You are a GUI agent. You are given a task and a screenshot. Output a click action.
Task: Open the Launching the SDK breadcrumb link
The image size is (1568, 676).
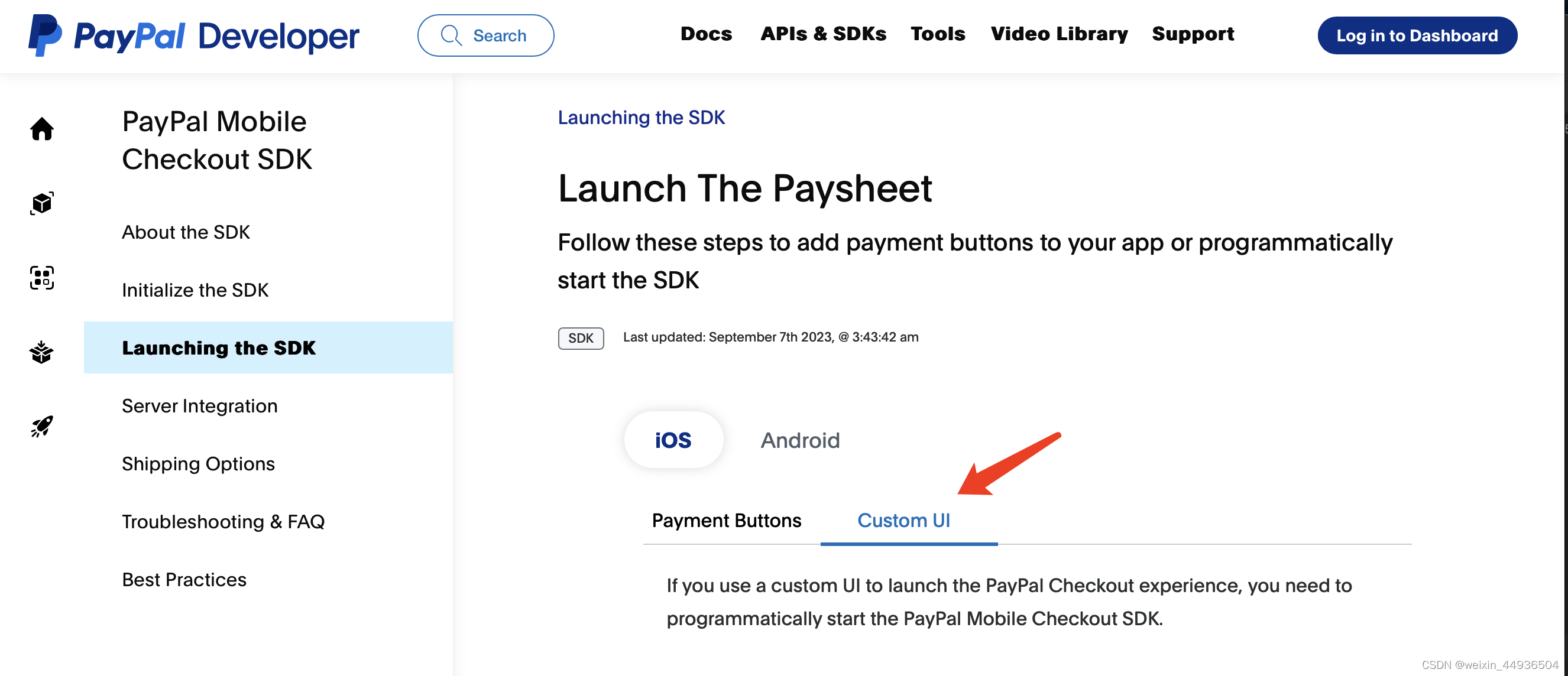coord(642,118)
